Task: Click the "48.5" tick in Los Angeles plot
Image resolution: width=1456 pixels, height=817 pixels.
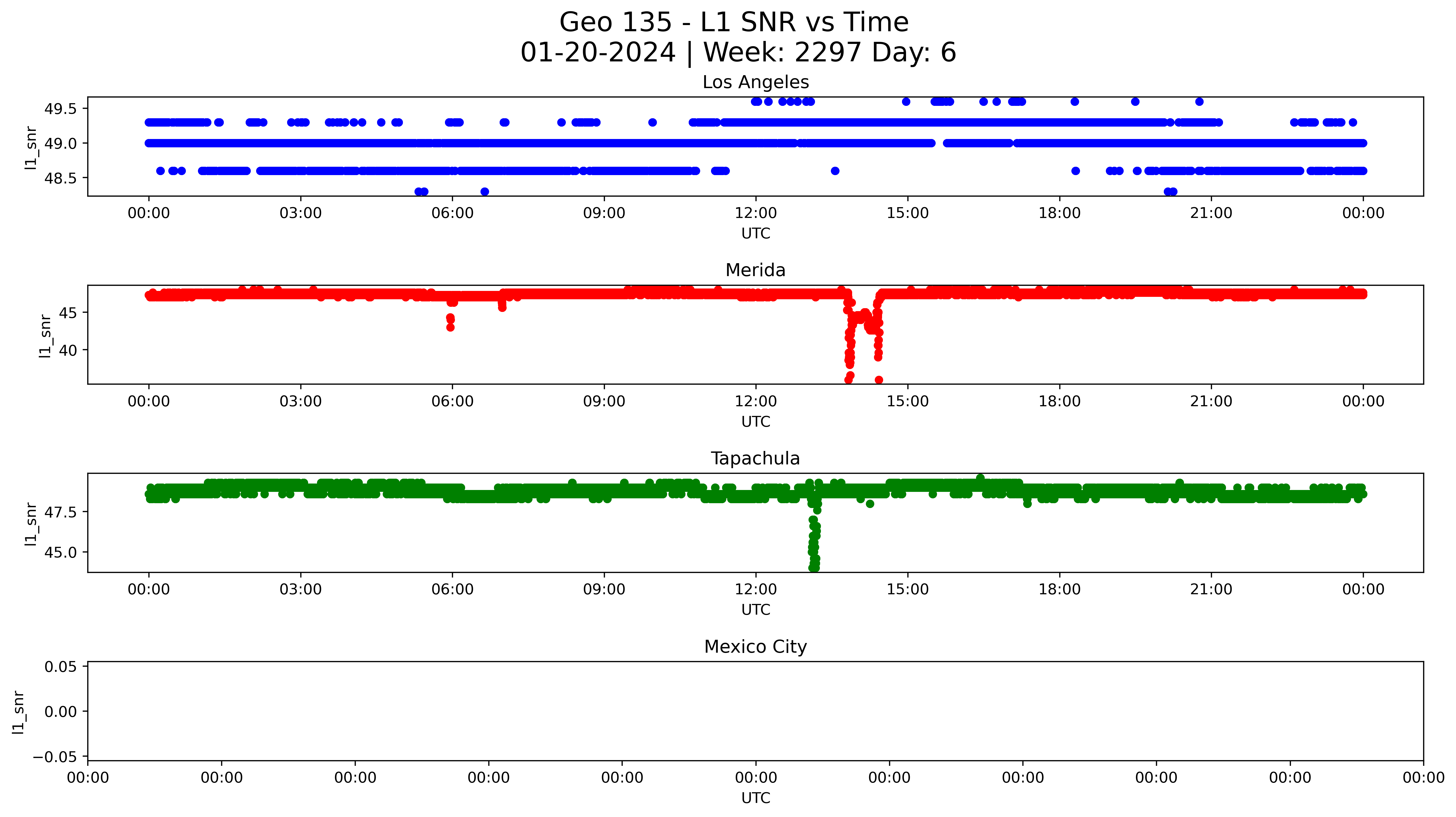Action: pyautogui.click(x=61, y=178)
